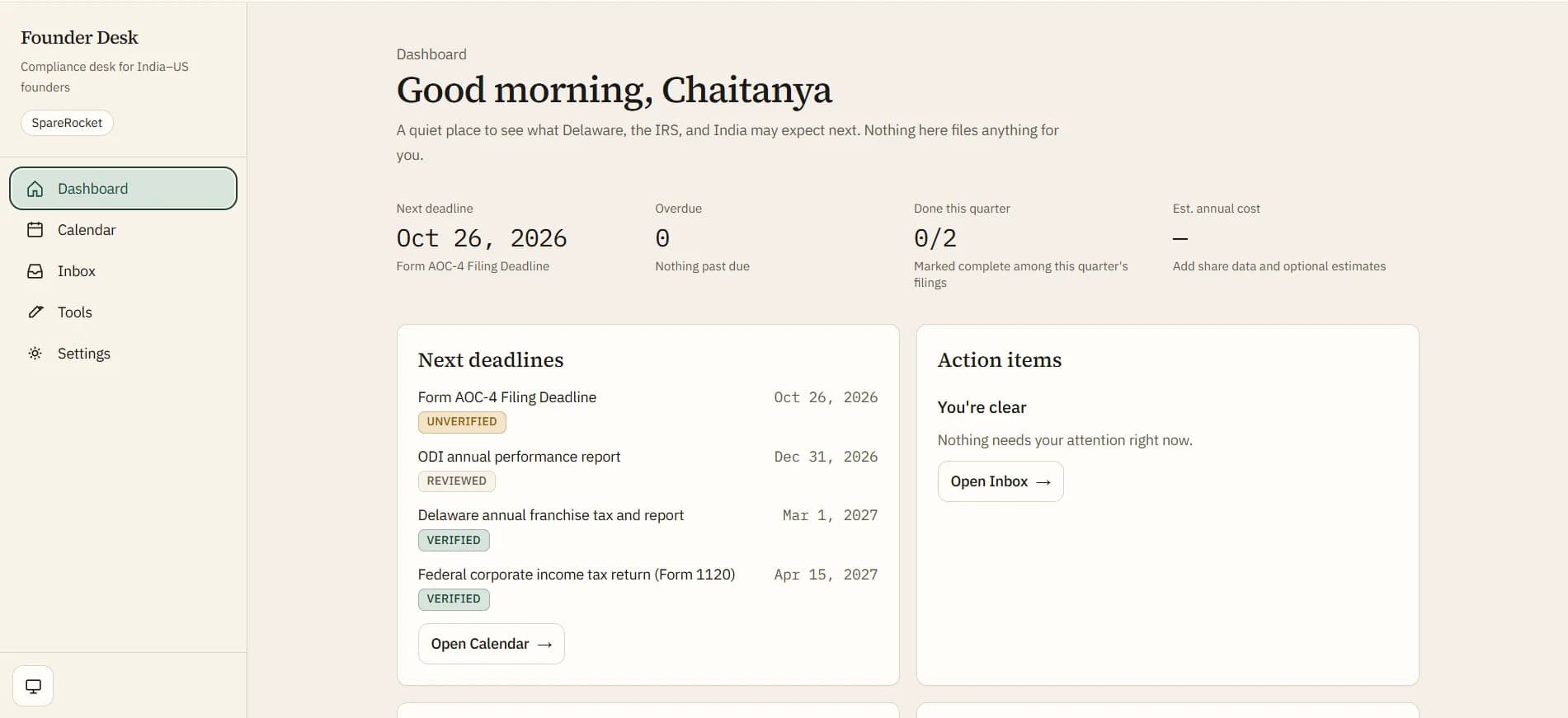Click the Oct 26, 2026 next deadline stat
The height and width of the screenshot is (718, 1568).
482,238
